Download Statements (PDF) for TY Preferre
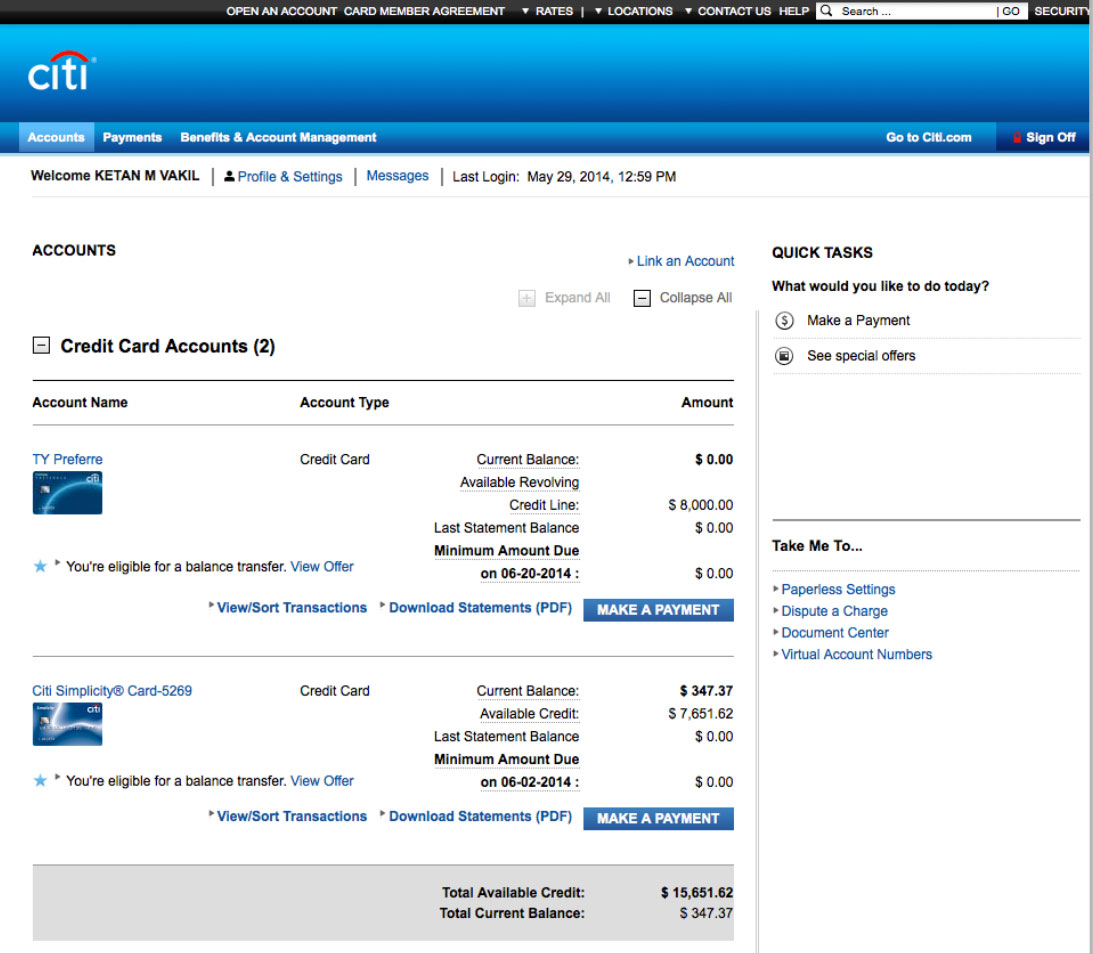 (x=480, y=608)
